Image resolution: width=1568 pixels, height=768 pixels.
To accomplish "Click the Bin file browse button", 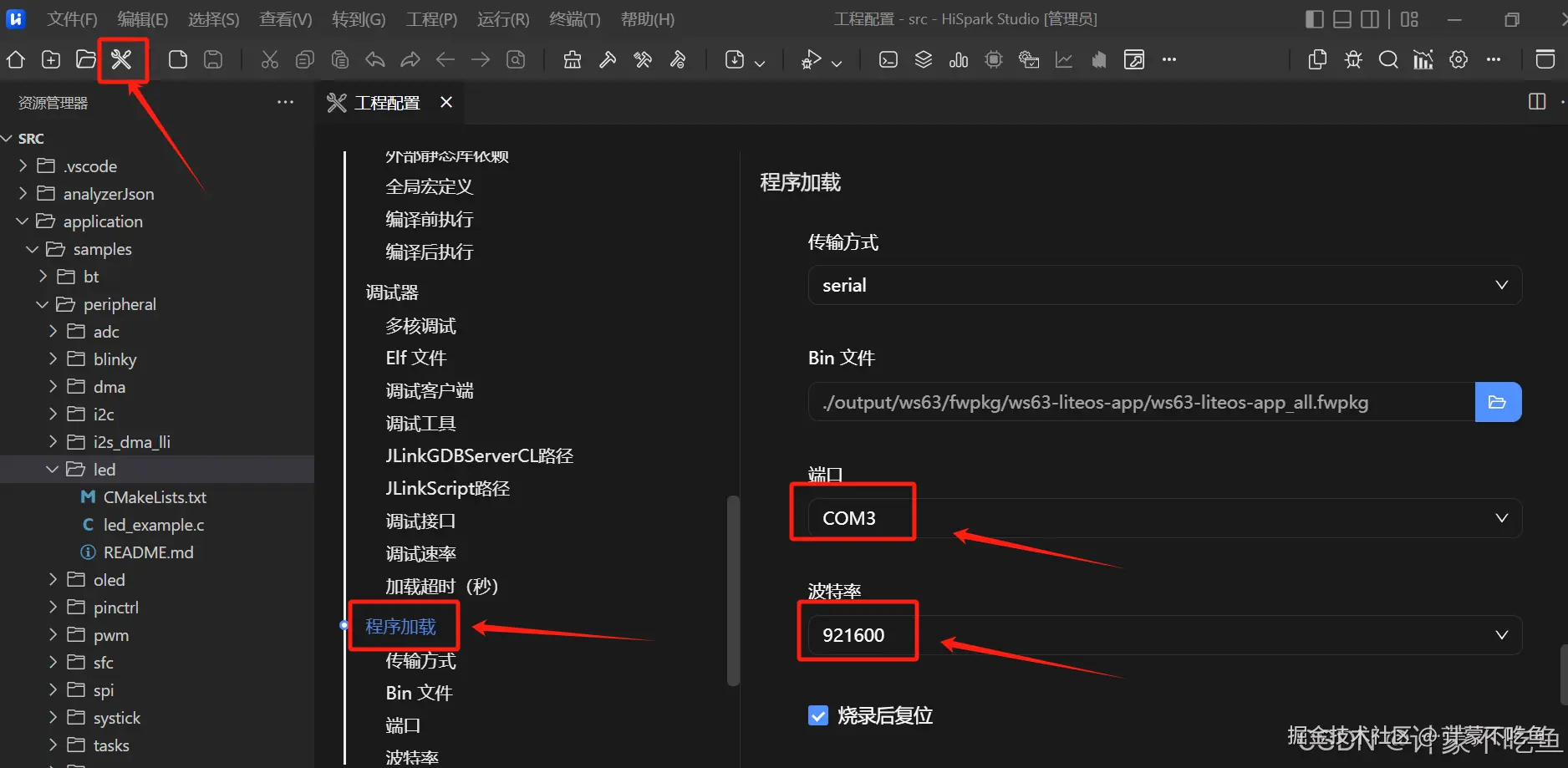I will [x=1498, y=402].
